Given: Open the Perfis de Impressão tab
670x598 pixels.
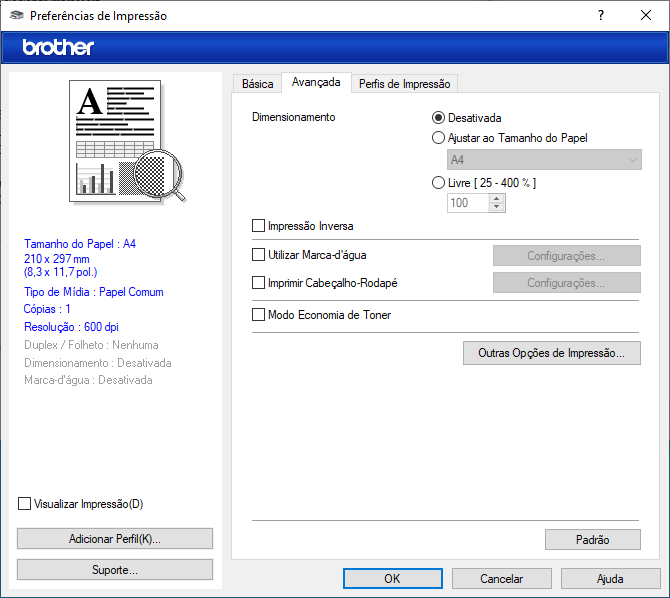Looking at the screenshot, I should pos(404,84).
